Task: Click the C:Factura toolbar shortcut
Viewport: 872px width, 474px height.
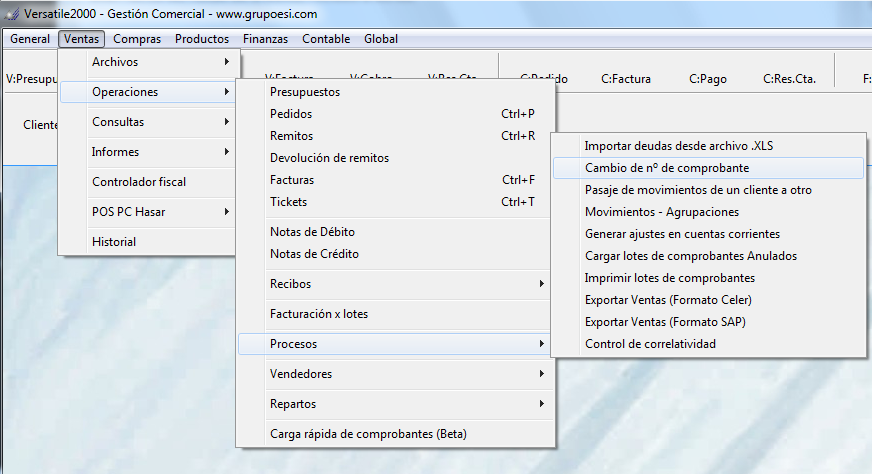Action: pos(626,78)
